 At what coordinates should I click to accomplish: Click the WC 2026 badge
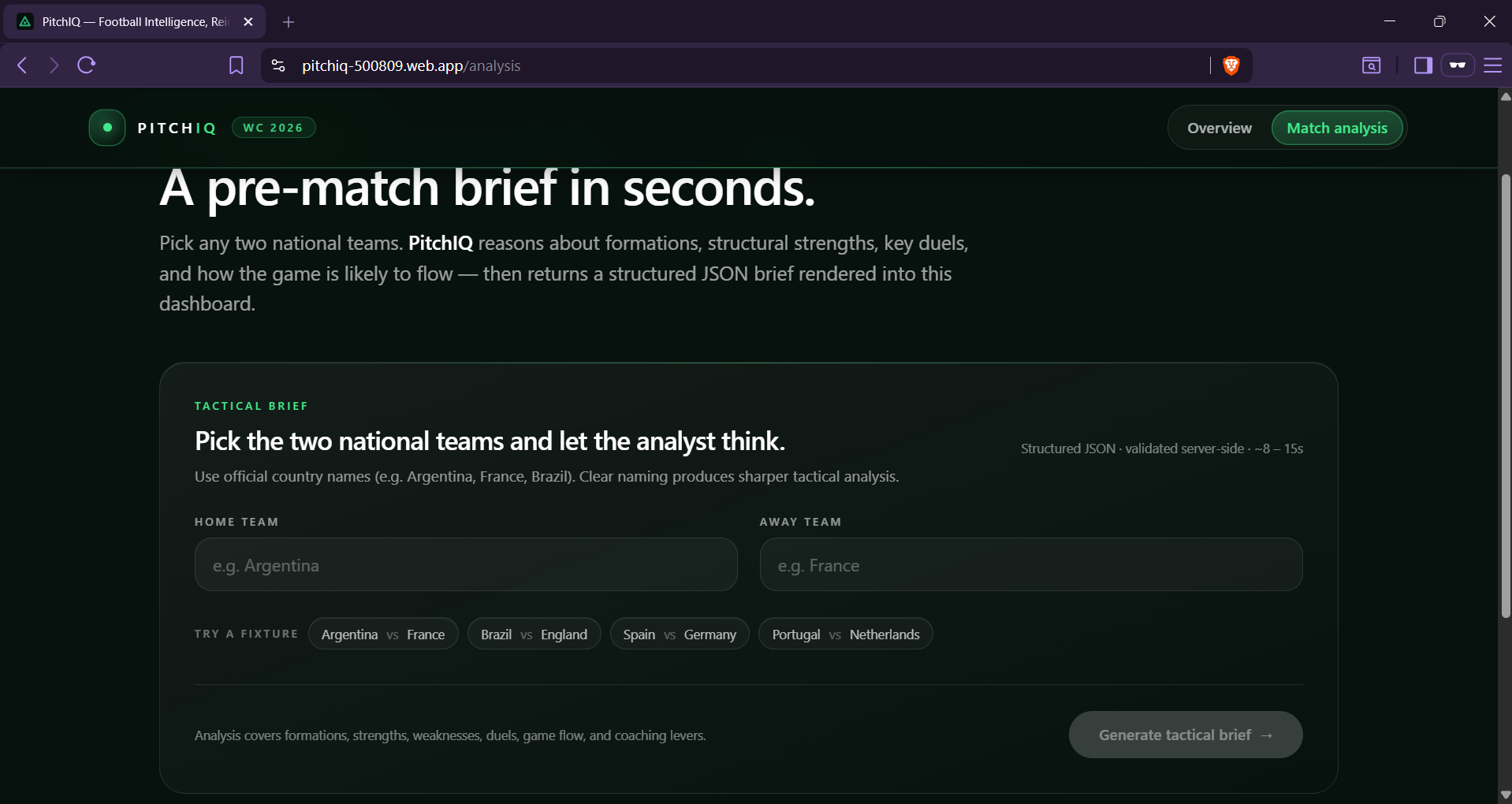(274, 128)
